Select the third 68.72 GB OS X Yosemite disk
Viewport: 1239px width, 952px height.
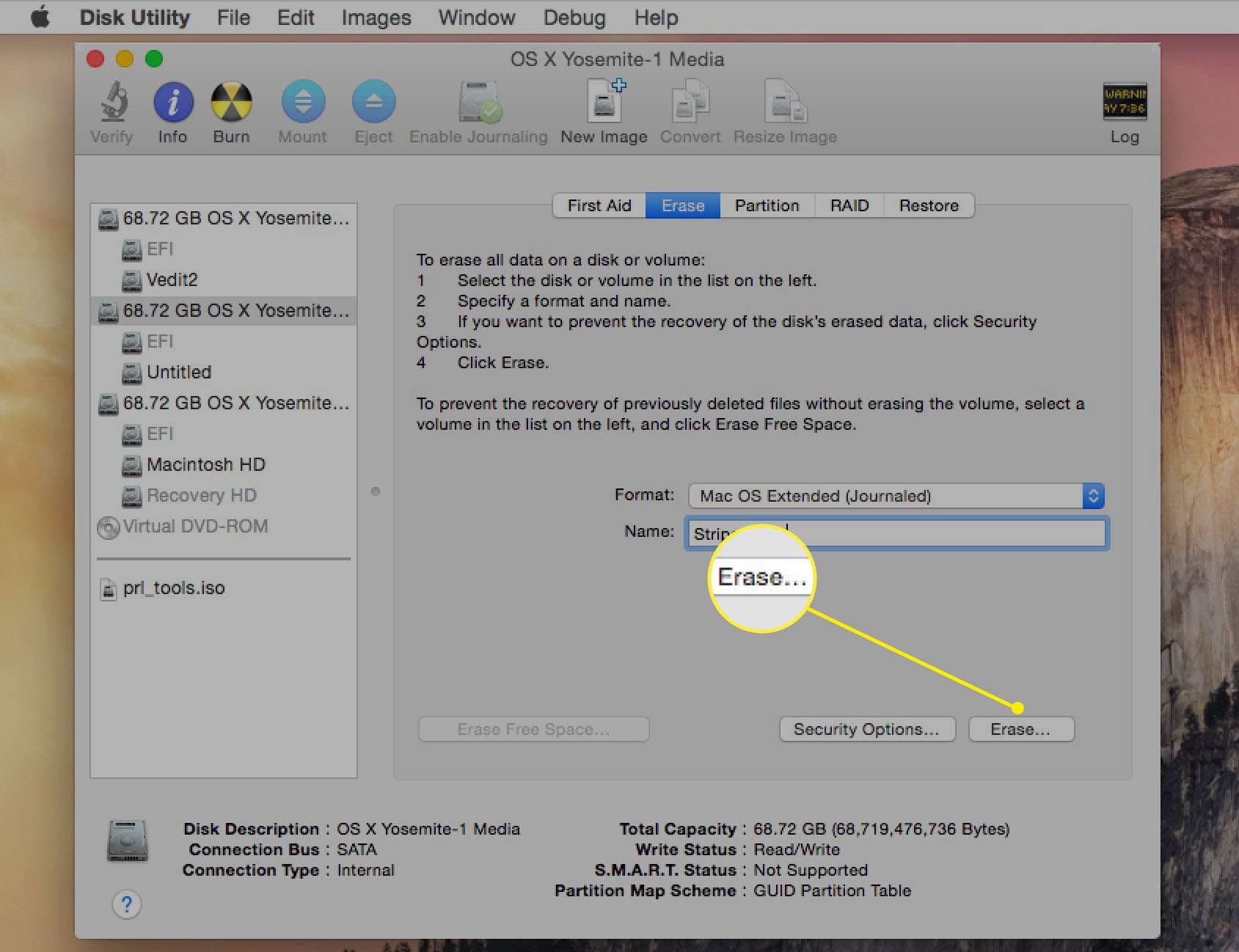pos(224,403)
